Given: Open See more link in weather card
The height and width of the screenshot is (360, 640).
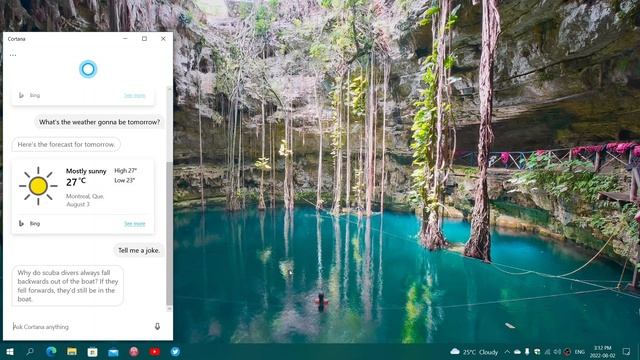Looking at the screenshot, I should 135,224.
